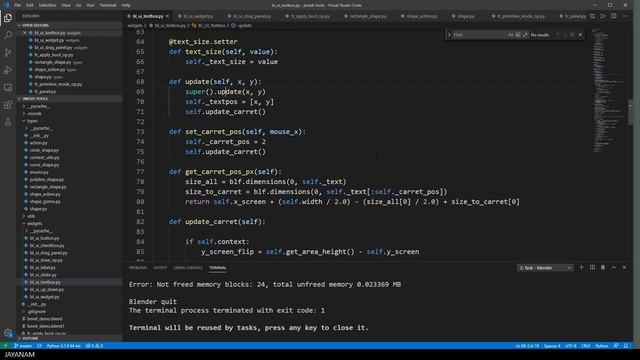Open the Run and Debug view

[x=8, y=70]
